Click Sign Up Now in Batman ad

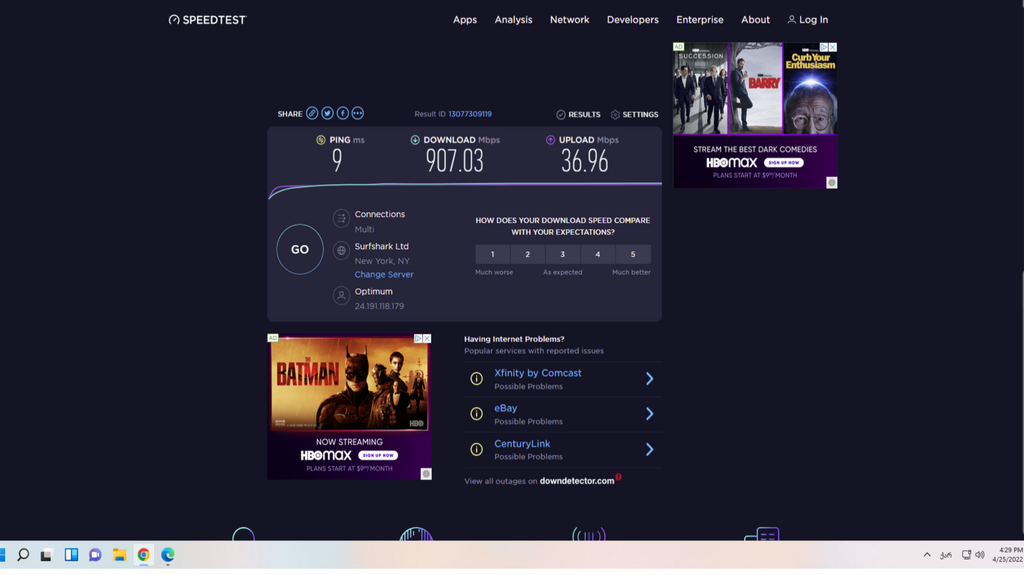[x=378, y=455]
